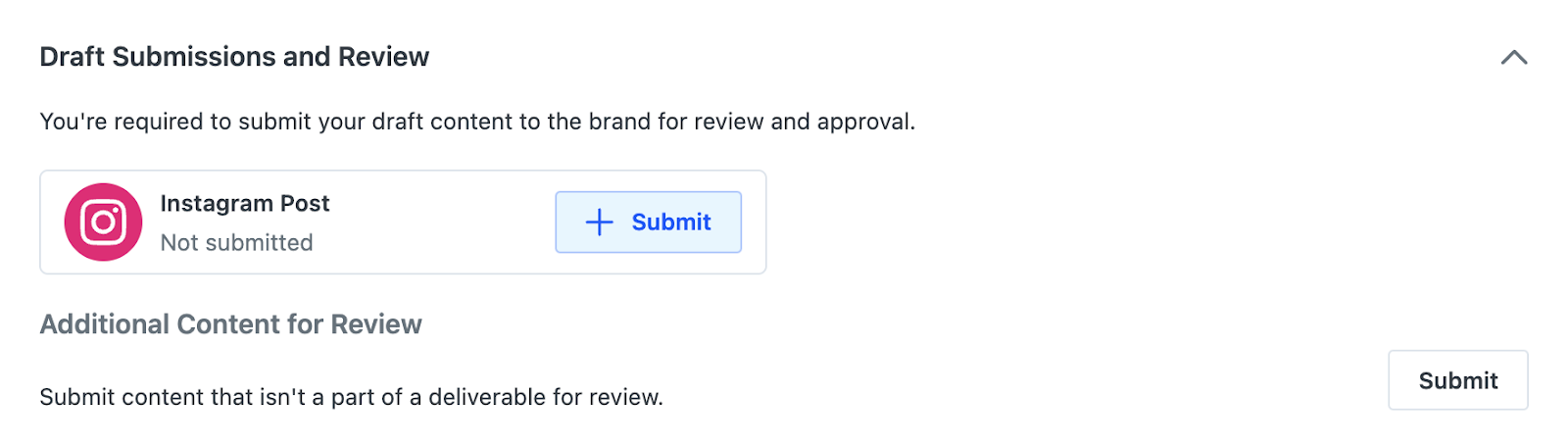Image resolution: width=1568 pixels, height=446 pixels.
Task: Select the Instagram Post deliverable card
Action: click(x=403, y=223)
